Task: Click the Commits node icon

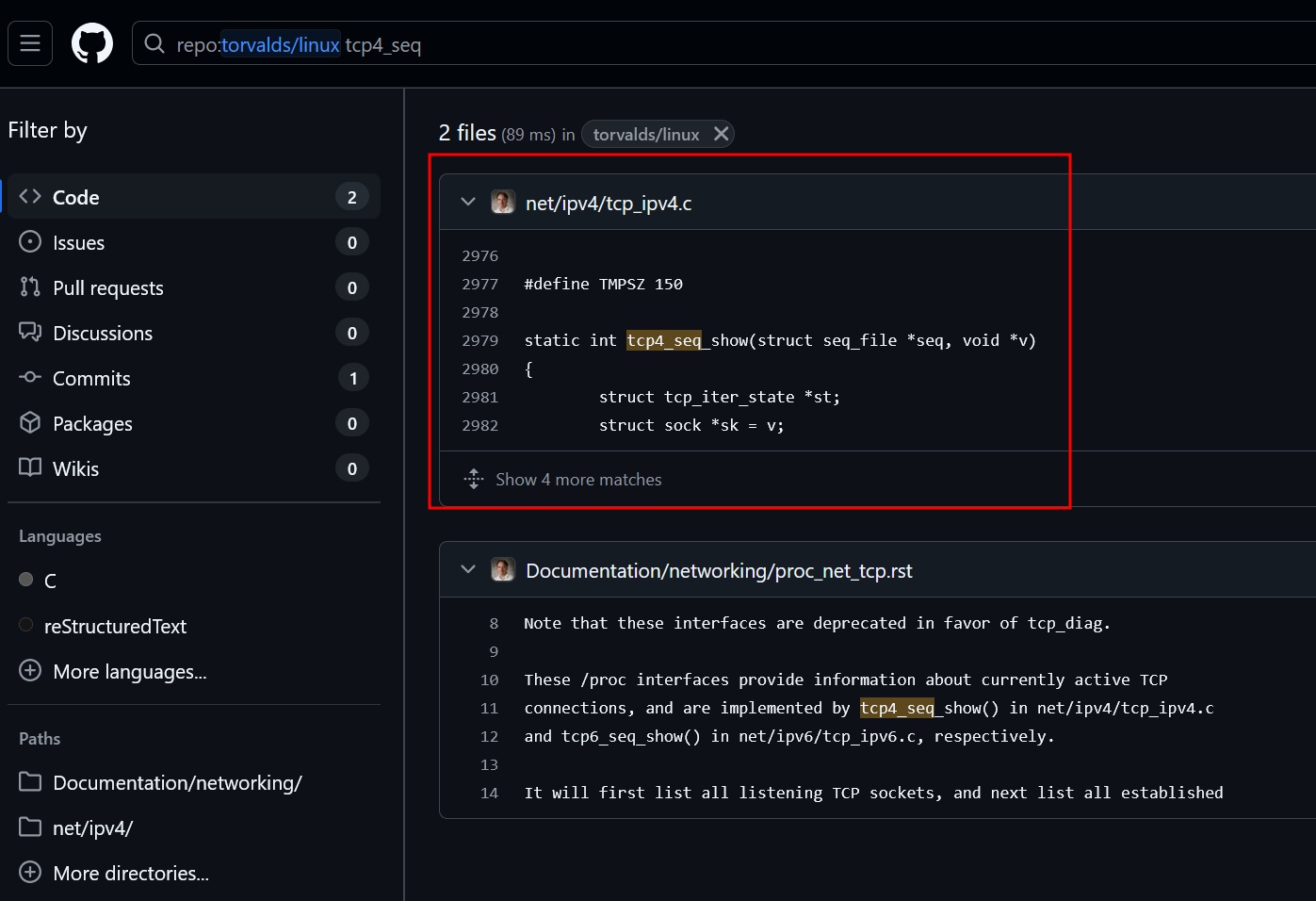Action: coord(30,377)
